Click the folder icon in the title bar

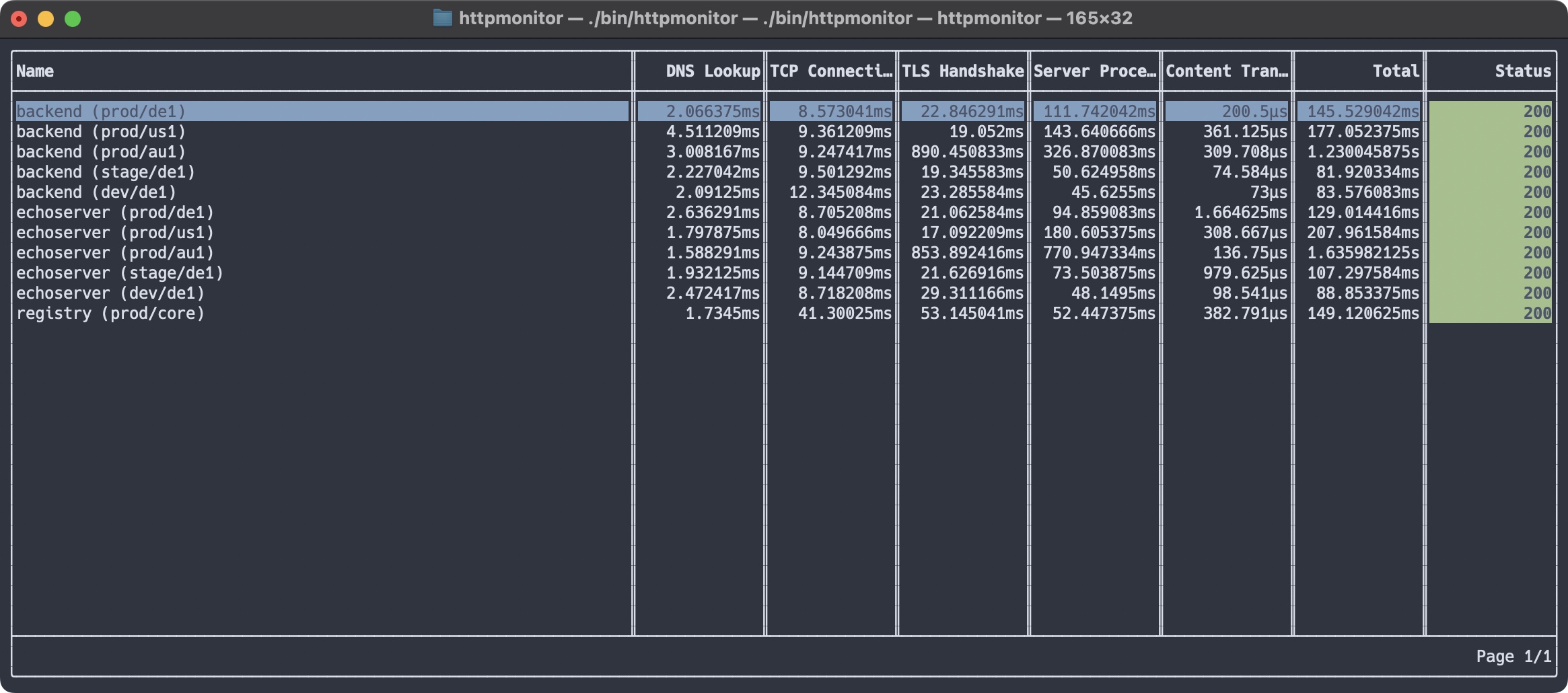442,18
